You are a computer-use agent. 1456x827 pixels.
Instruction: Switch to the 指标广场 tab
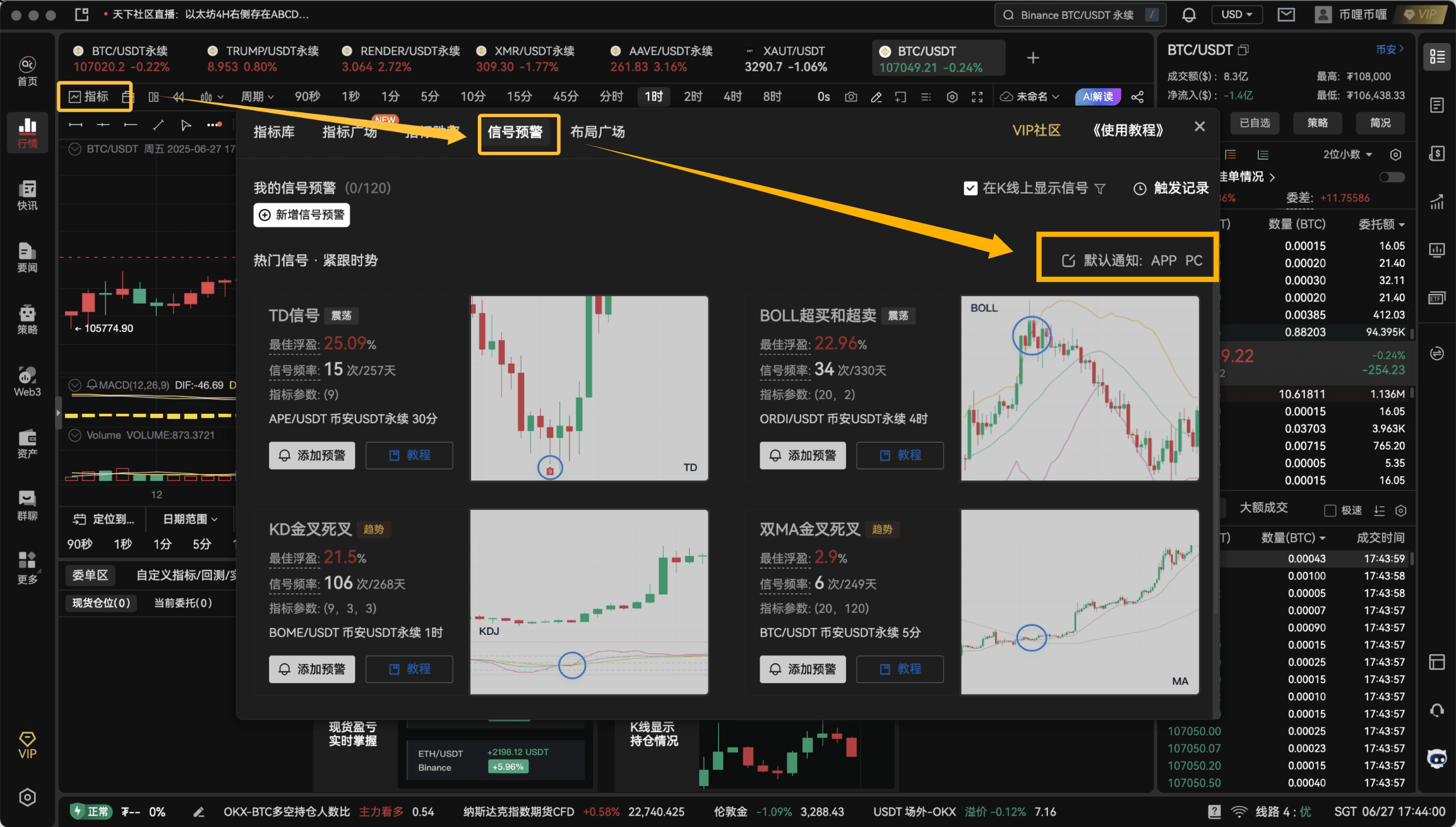[349, 132]
